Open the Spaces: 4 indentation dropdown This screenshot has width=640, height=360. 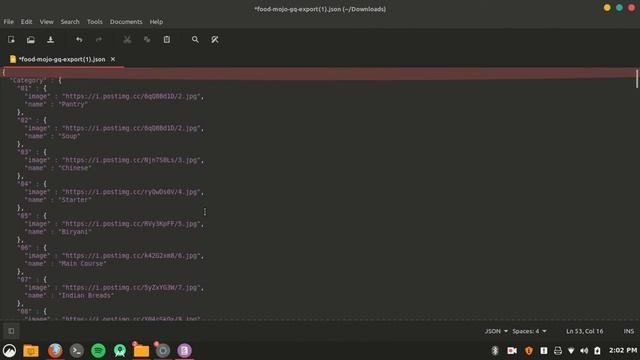529,331
